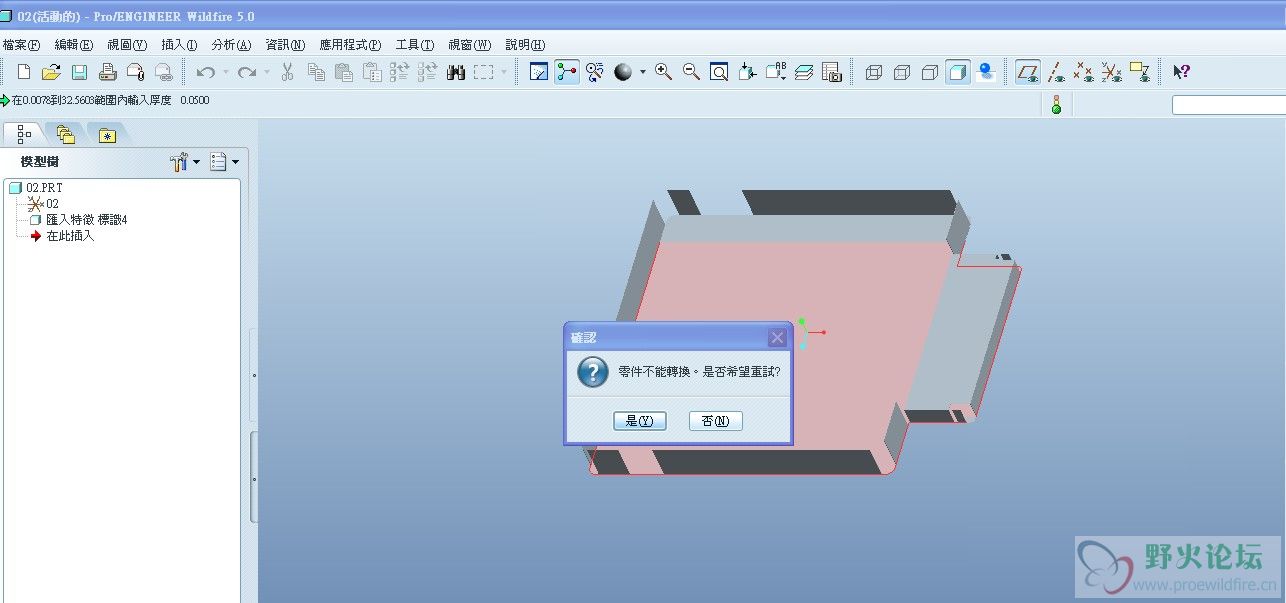Image resolution: width=1286 pixels, height=603 pixels.
Task: Click the send as mail attachment icon
Action: (x=136, y=72)
